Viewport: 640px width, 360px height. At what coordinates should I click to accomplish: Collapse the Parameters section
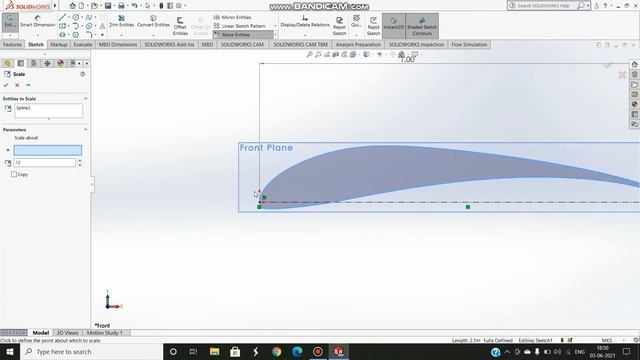[x=85, y=129]
